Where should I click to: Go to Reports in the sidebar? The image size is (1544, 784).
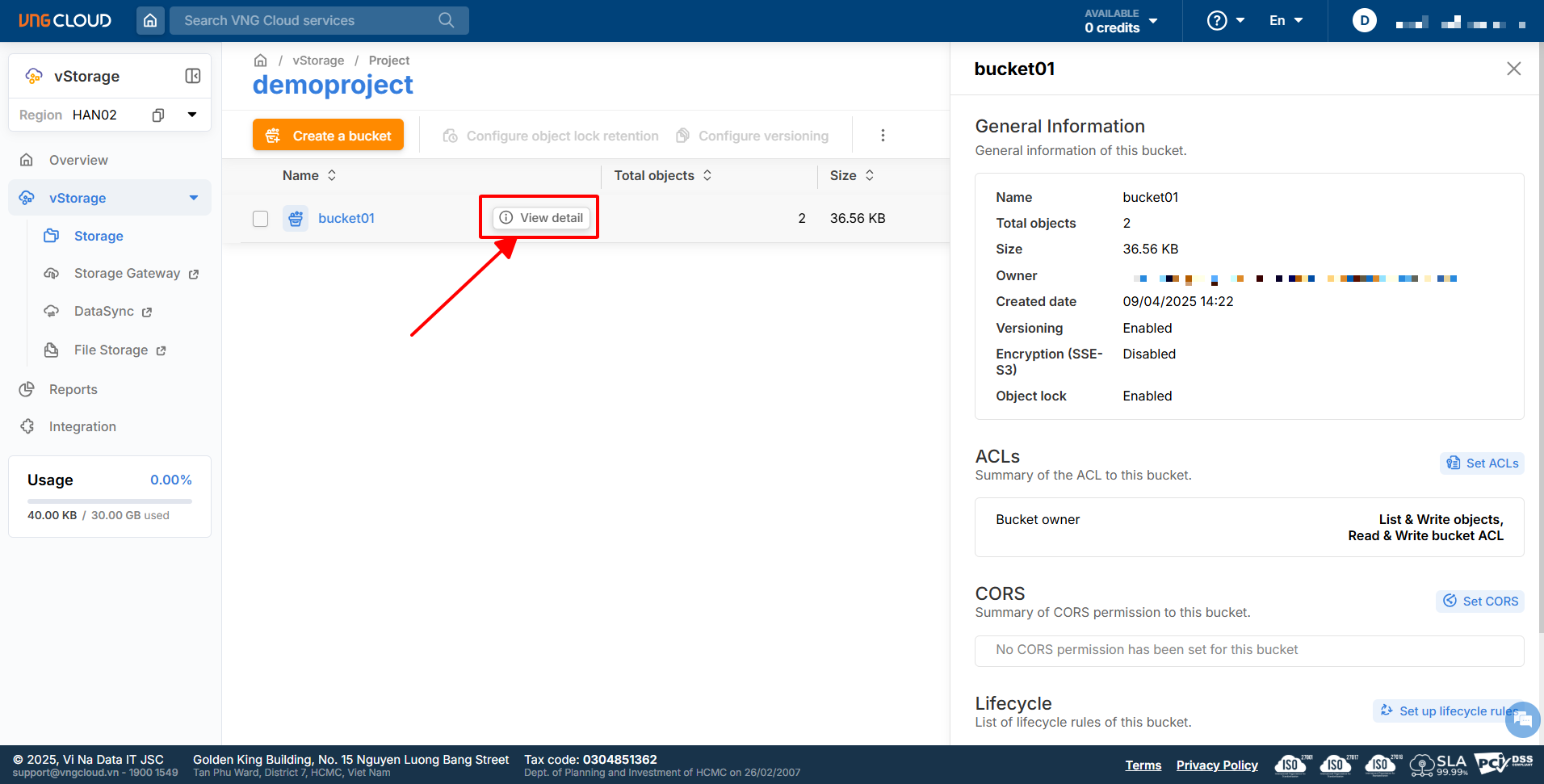(73, 389)
